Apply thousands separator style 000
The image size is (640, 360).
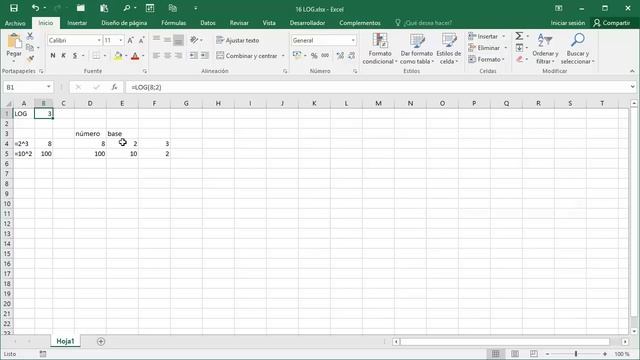(x=325, y=56)
